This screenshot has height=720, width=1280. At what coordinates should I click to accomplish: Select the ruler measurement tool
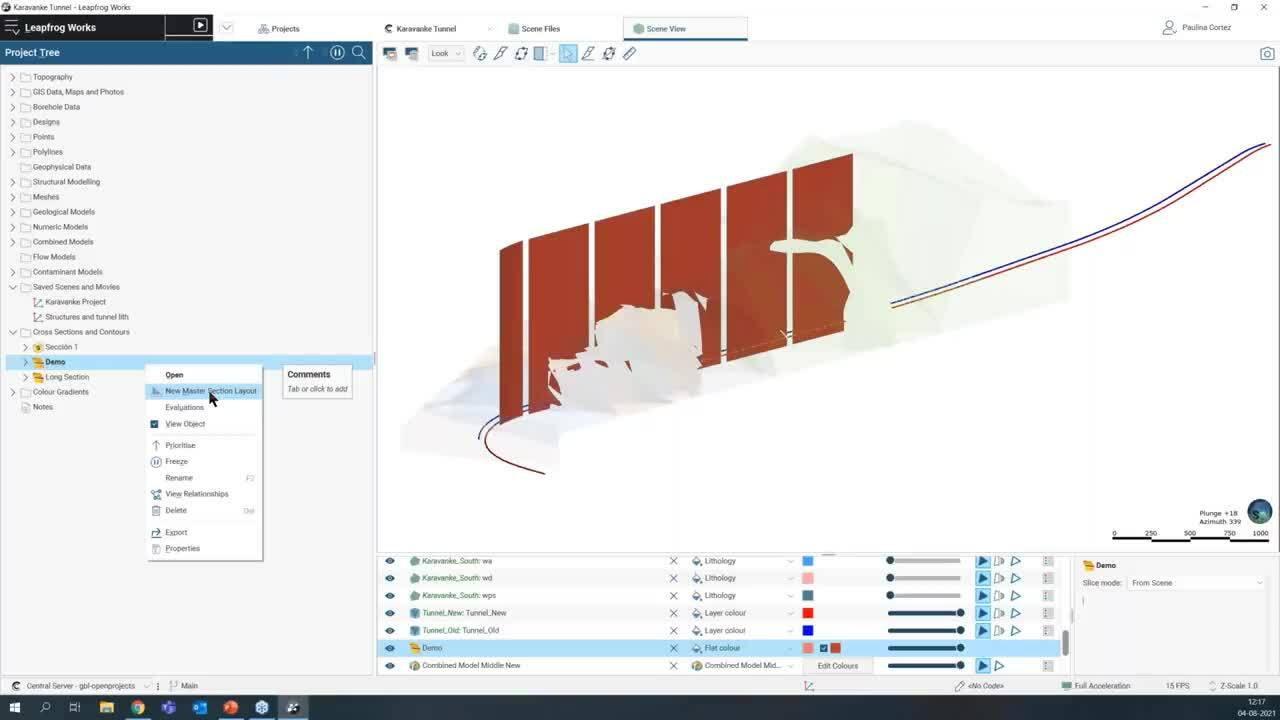[630, 53]
